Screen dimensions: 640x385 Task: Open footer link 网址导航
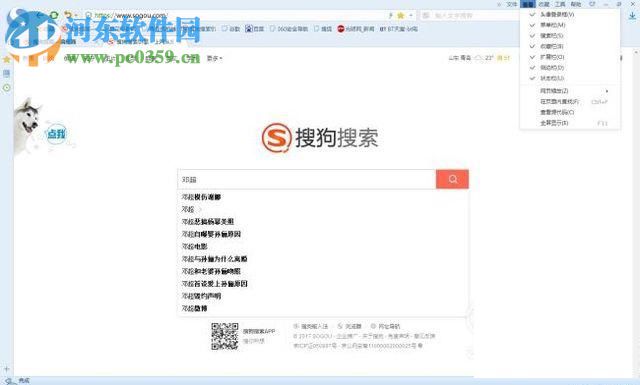pos(385,326)
